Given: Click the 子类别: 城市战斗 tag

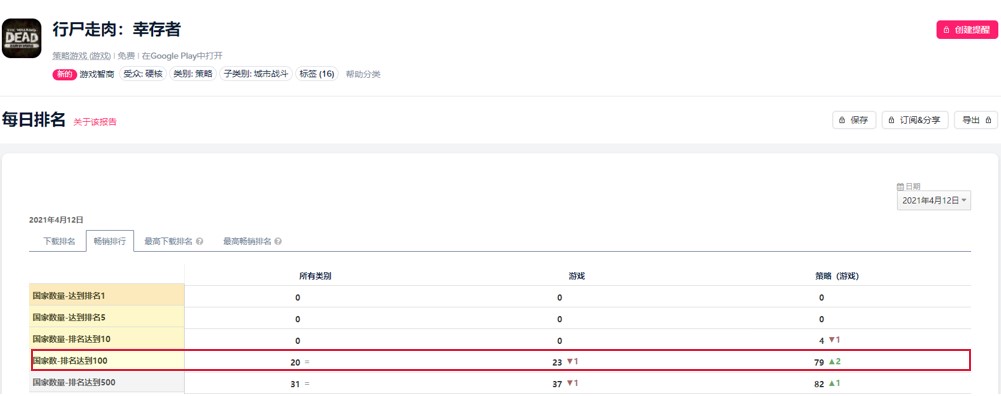Looking at the screenshot, I should point(256,74).
